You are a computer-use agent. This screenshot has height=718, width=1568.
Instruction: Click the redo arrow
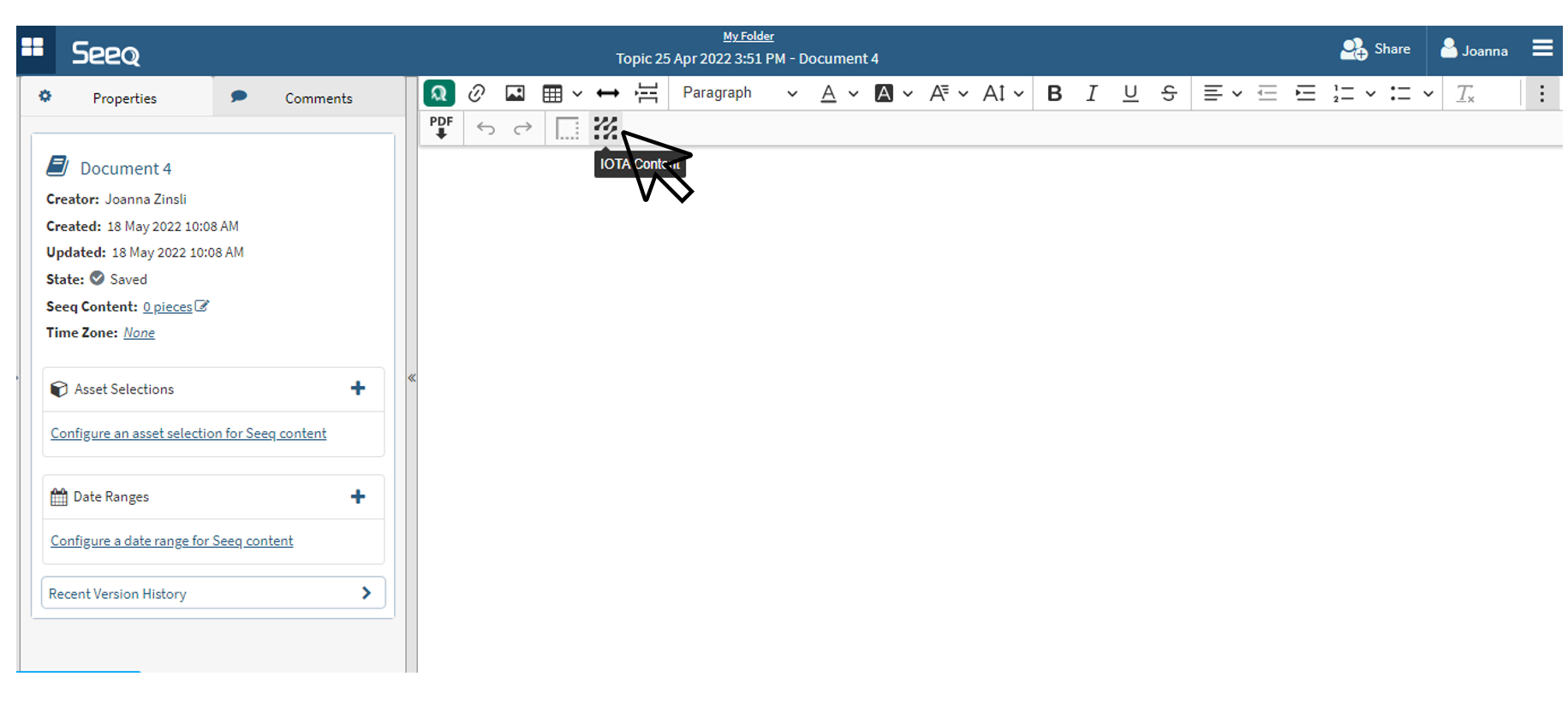(x=522, y=128)
